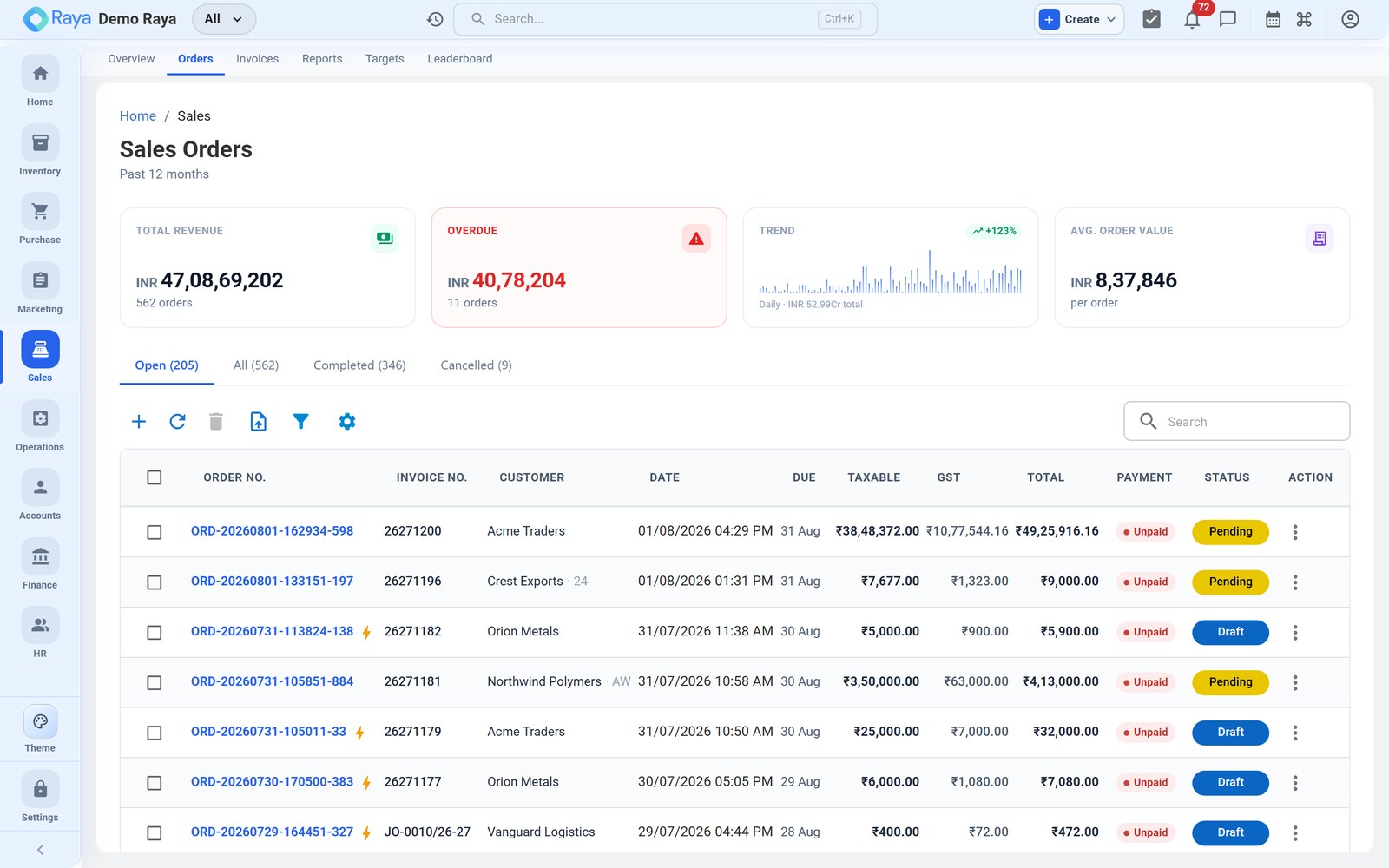Click the overdue warning triangle icon
Image resolution: width=1389 pixels, height=868 pixels.
pyautogui.click(x=696, y=238)
